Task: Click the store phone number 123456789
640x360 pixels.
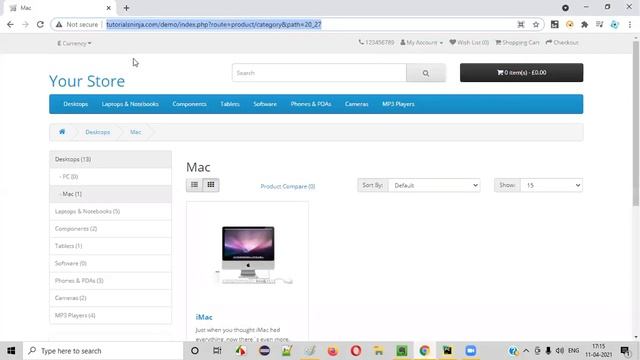Action: pyautogui.click(x=376, y=42)
